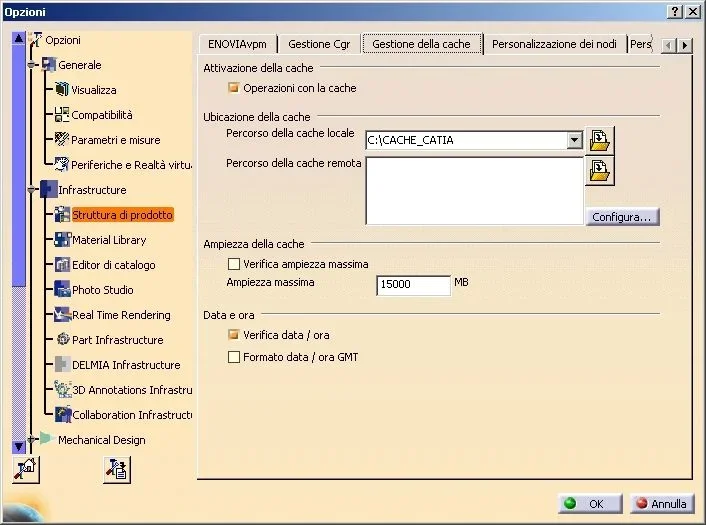Viewport: 706px width, 525px height.
Task: Enable Formato data / ora GMT checkbox
Action: tap(234, 357)
